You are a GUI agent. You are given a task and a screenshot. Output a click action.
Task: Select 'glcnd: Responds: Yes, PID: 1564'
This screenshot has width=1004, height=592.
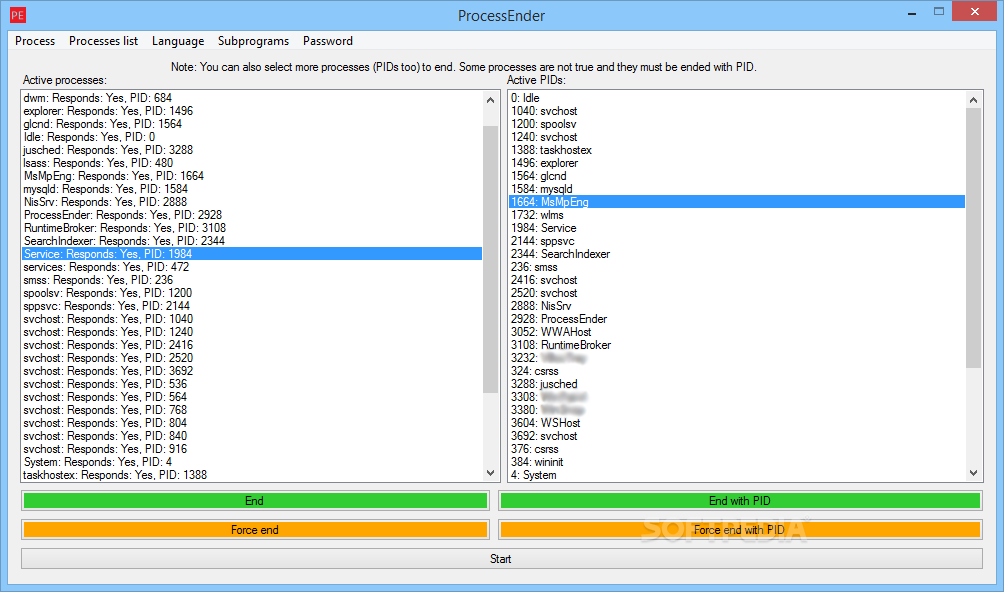[252, 124]
